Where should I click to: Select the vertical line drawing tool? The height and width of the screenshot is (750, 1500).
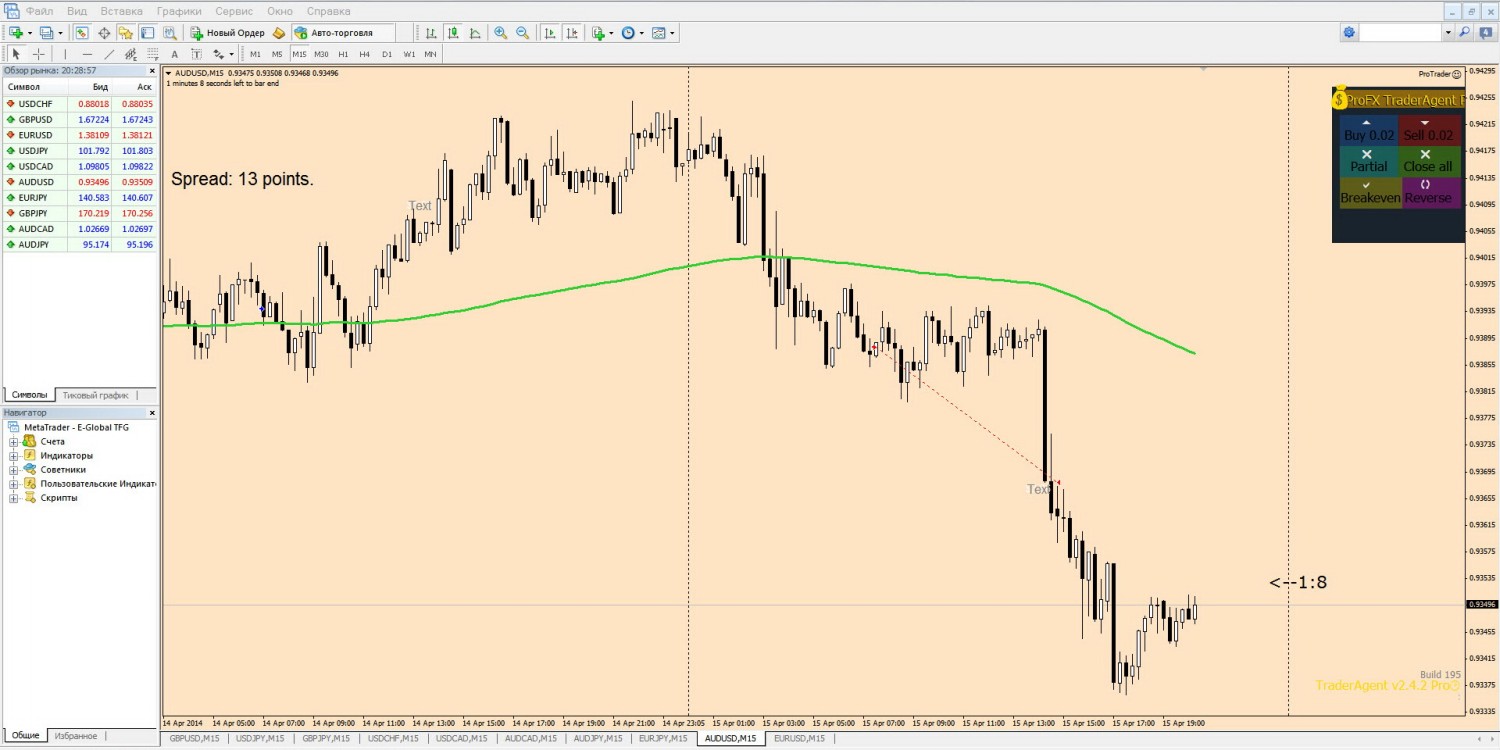pos(65,54)
